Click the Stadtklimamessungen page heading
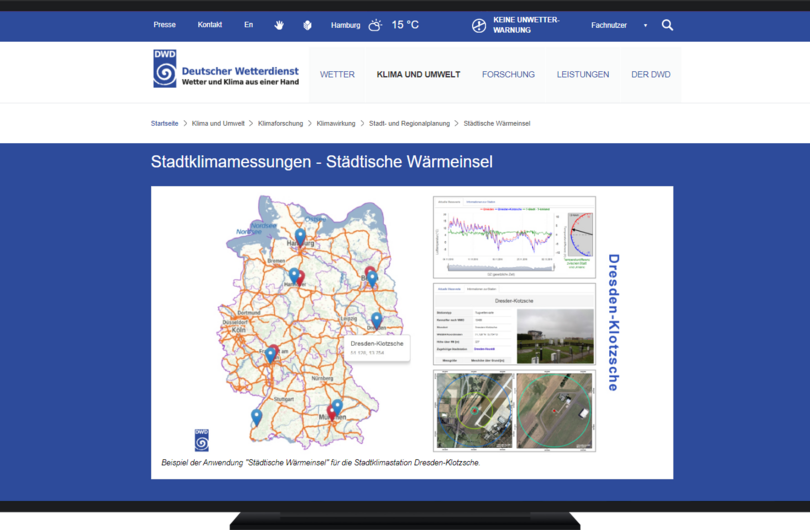The height and width of the screenshot is (530, 810). pyautogui.click(x=321, y=162)
